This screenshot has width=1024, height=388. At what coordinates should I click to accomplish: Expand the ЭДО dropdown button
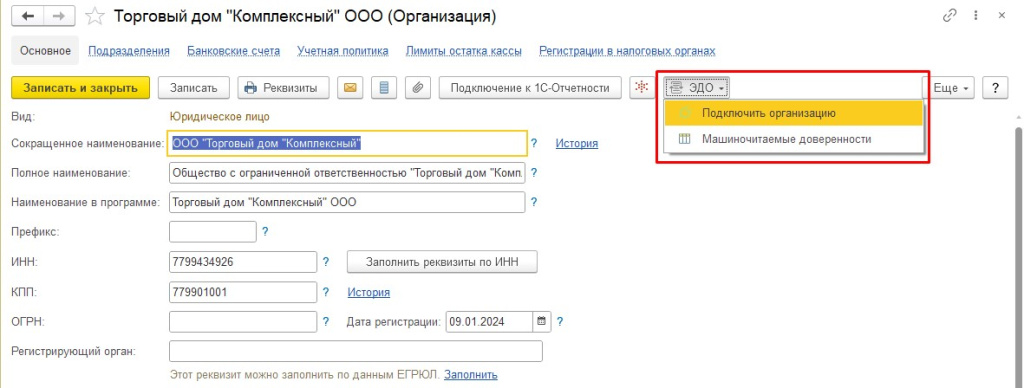pos(697,88)
